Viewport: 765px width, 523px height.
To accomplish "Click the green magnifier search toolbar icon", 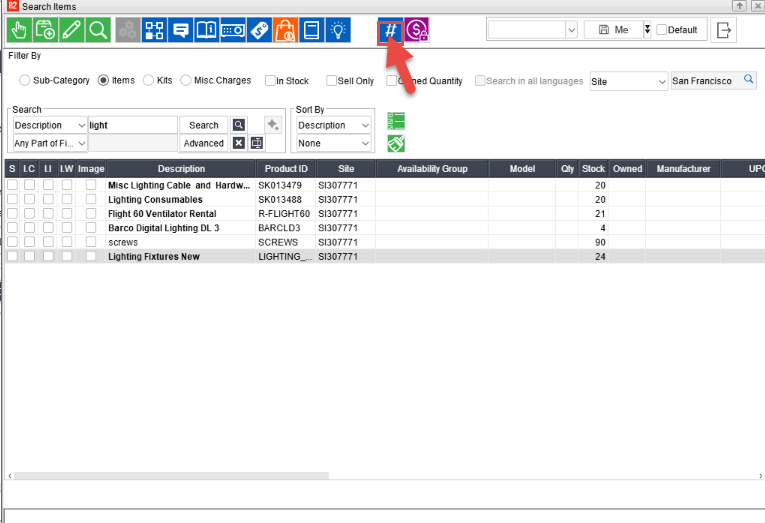I will click(98, 30).
